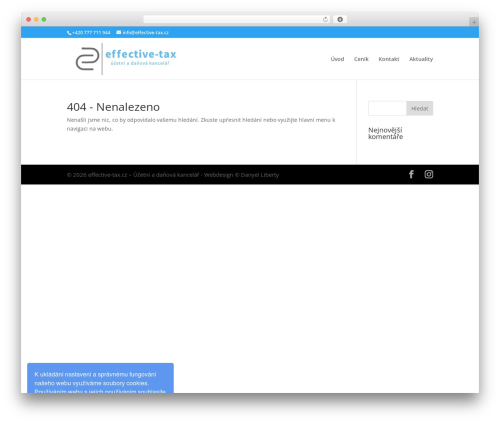500x423 pixels.
Task: Focus the sidebar search input field
Action: (387, 108)
